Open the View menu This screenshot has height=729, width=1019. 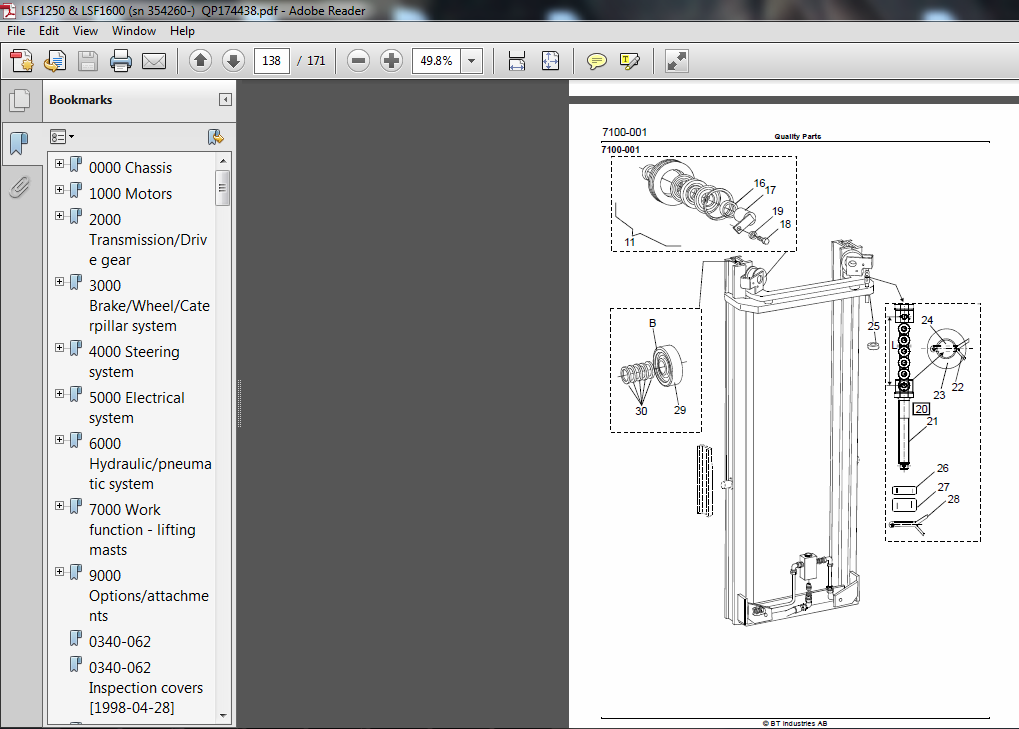(85, 31)
